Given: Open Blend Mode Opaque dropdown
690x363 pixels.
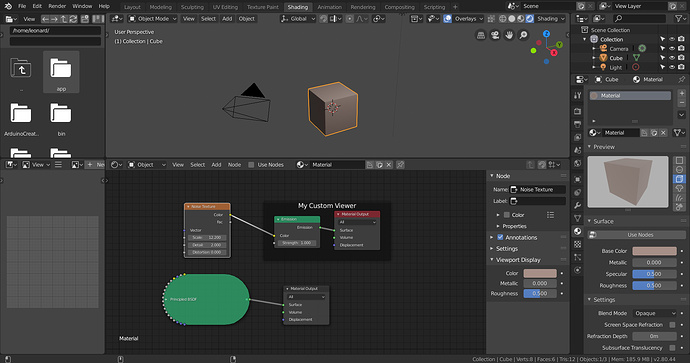Looking at the screenshot, I should (654, 313).
